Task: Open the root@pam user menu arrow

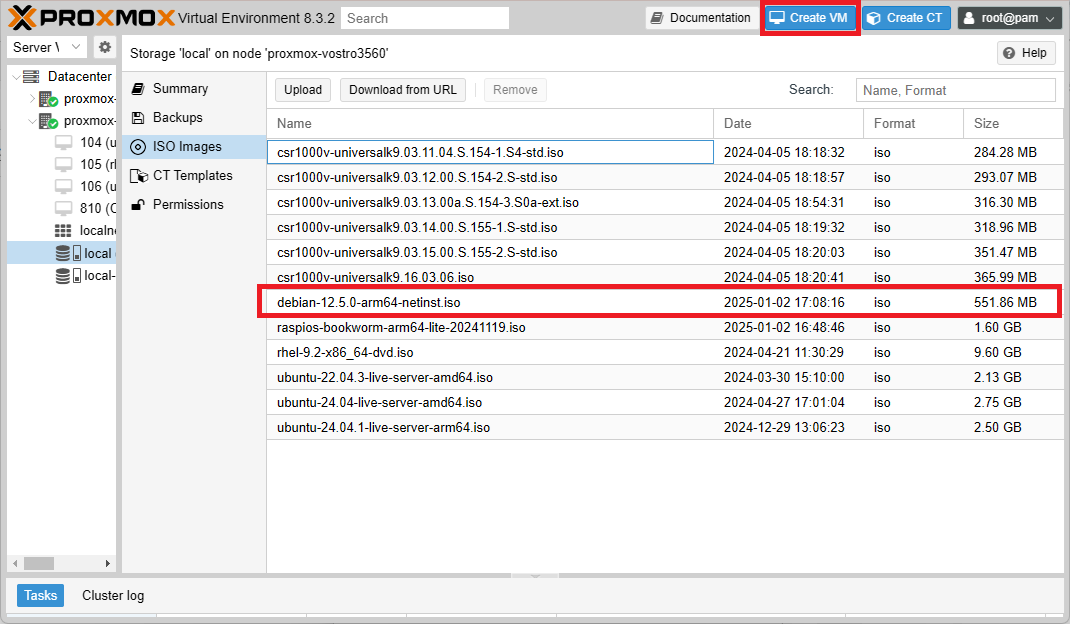Action: (x=1050, y=19)
